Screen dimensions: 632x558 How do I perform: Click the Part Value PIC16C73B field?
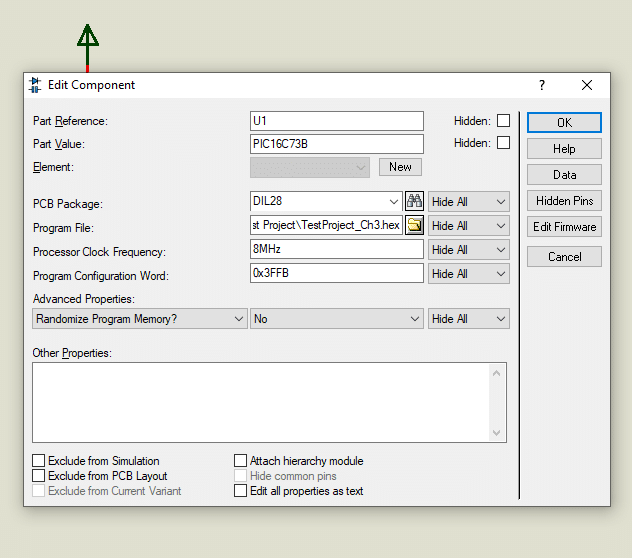coord(337,144)
